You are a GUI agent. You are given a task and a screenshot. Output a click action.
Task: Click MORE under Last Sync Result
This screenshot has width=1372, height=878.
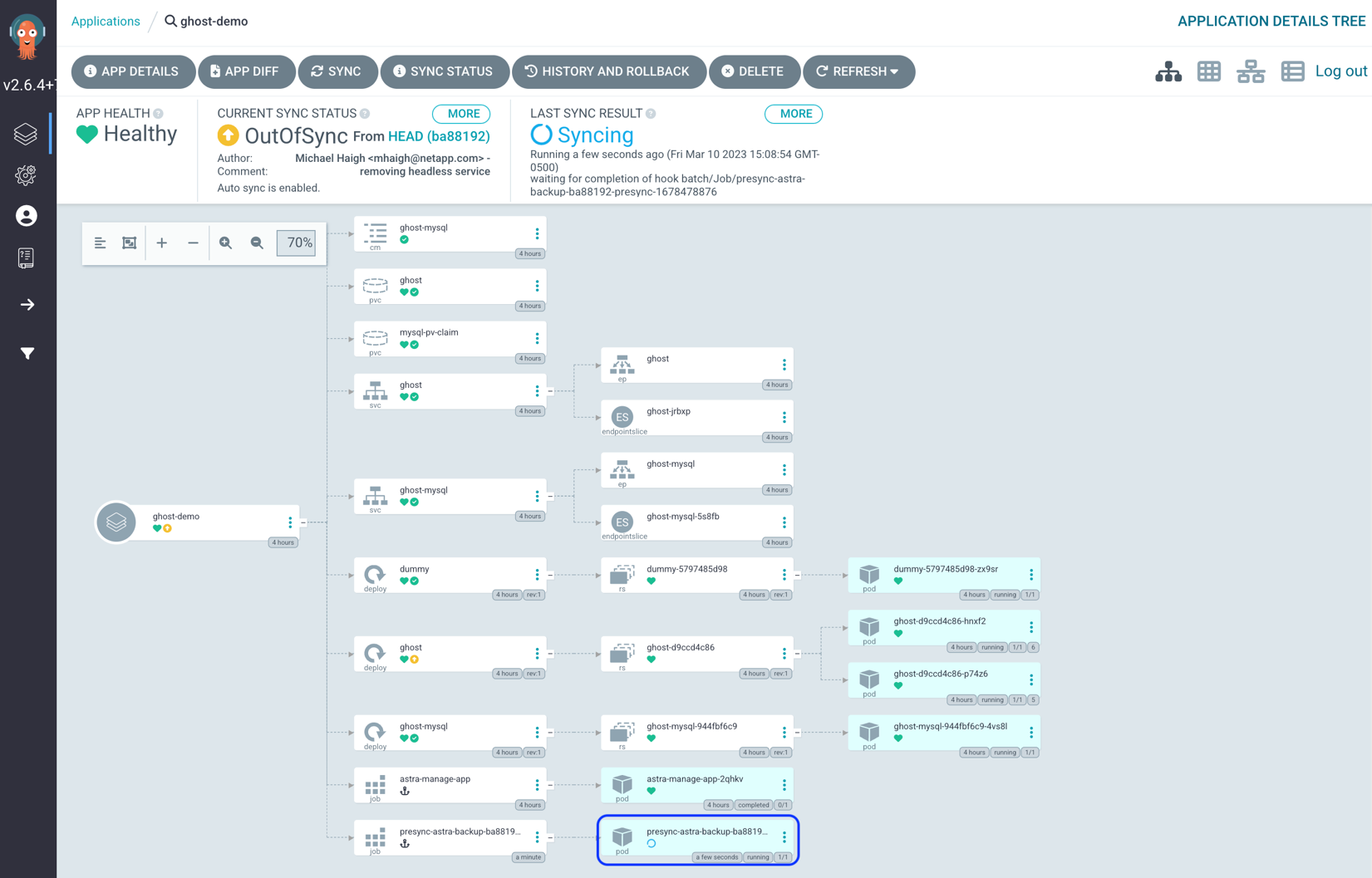pyautogui.click(x=794, y=114)
